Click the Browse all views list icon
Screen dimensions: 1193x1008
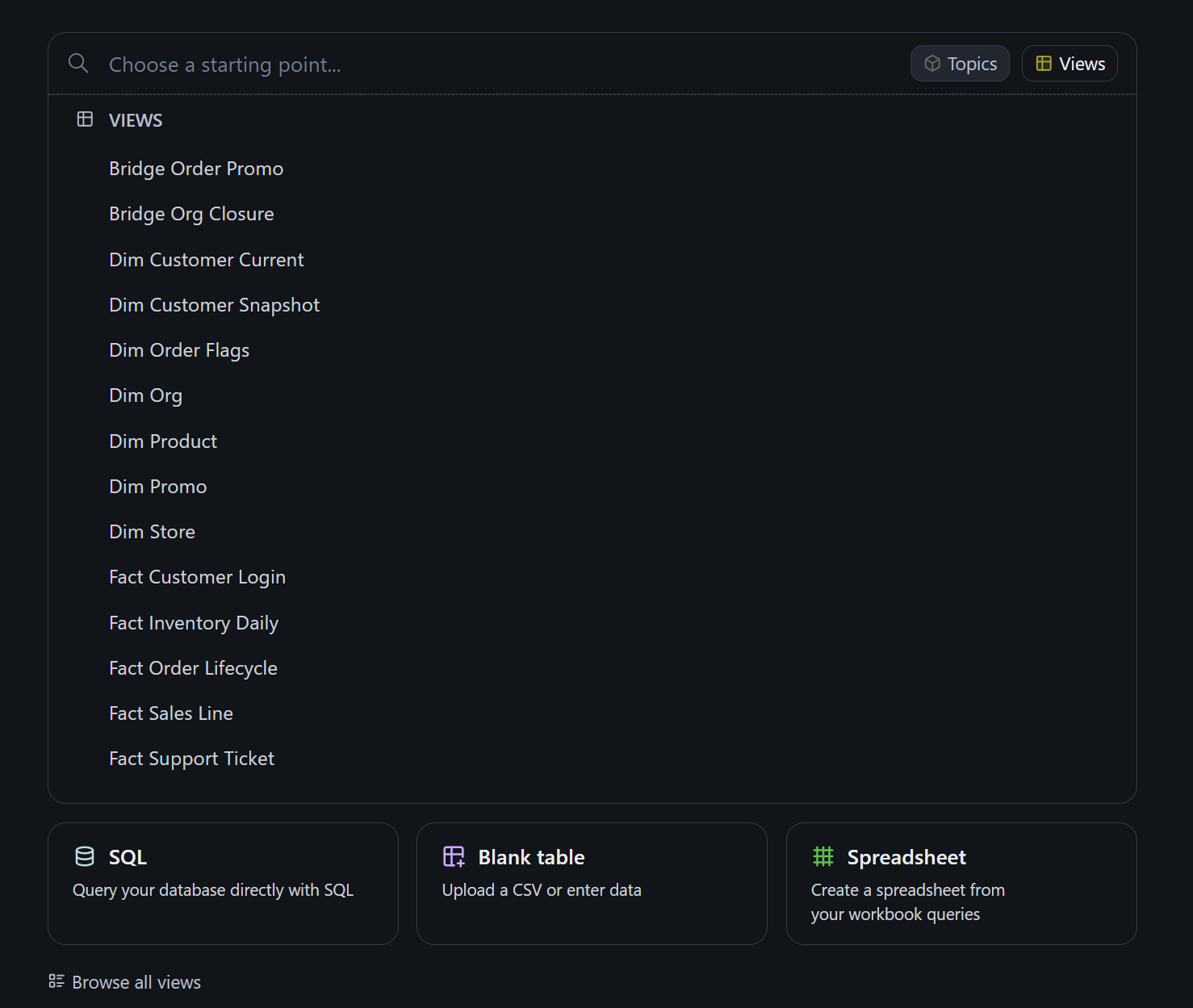[57, 981]
